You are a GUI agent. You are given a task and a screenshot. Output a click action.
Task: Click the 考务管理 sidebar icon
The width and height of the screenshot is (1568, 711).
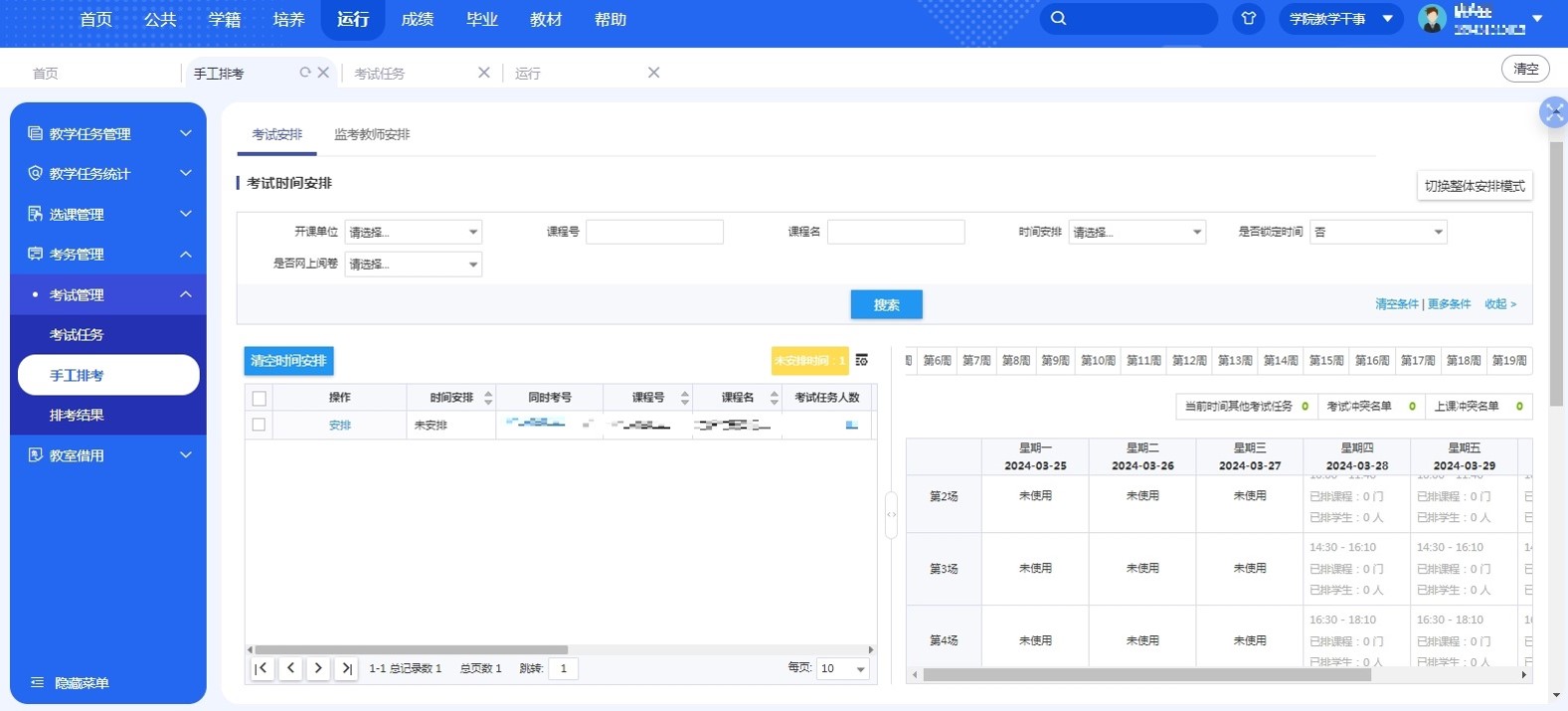(x=35, y=254)
